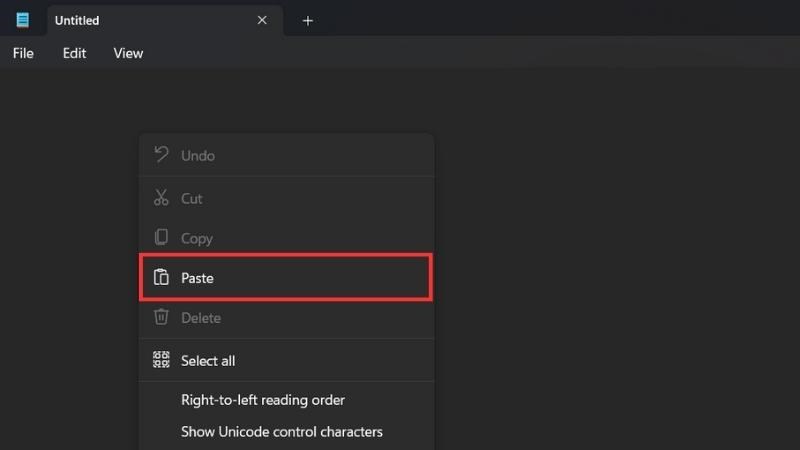Choose the Select all text label

pos(208,360)
